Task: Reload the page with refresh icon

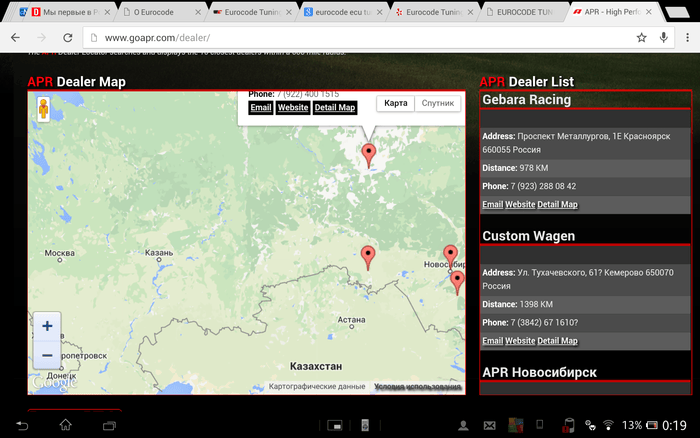Action: click(x=67, y=38)
